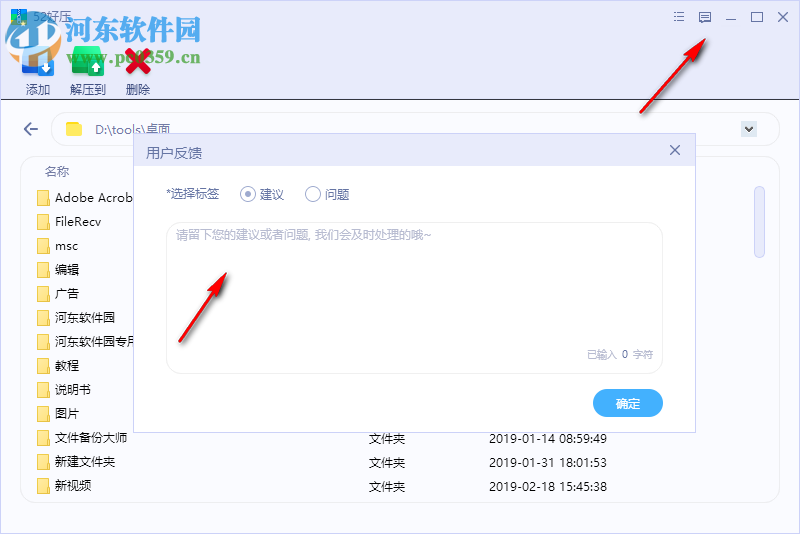Open the feedback chat icon in title bar
Viewport: 800px width, 534px height.
[705, 17]
